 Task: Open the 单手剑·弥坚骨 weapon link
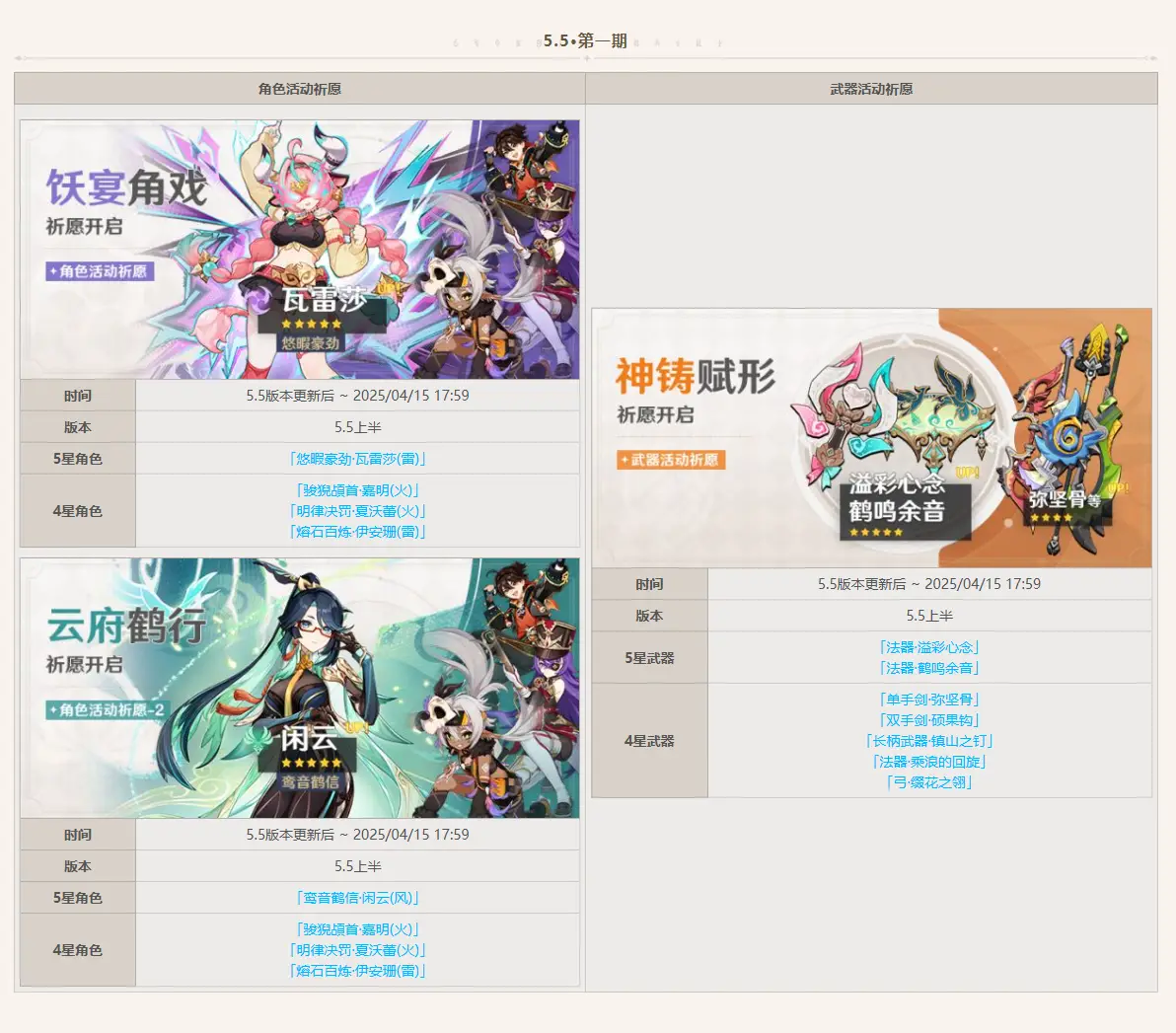coord(928,700)
